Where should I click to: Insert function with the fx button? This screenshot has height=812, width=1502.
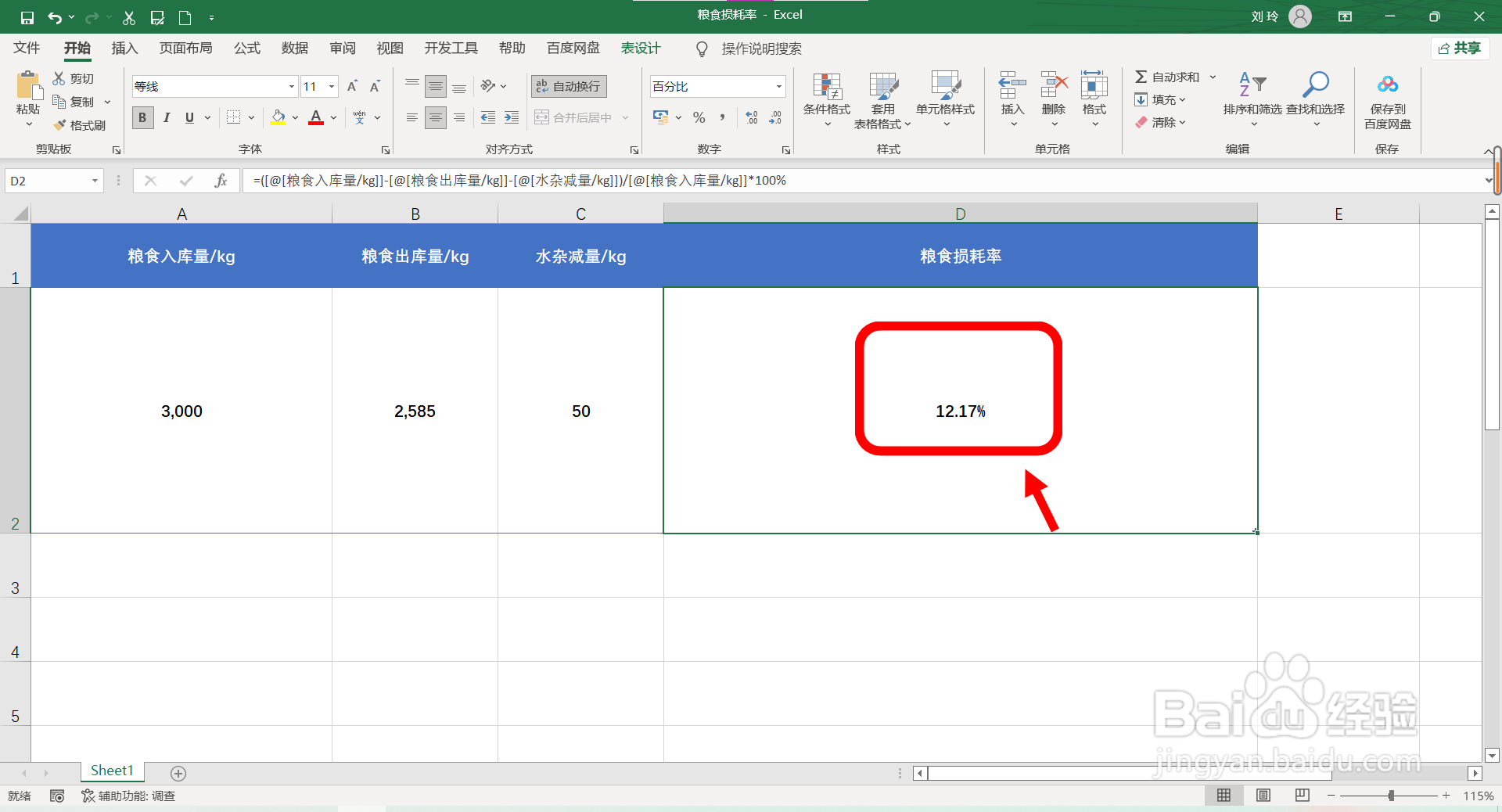coord(221,181)
